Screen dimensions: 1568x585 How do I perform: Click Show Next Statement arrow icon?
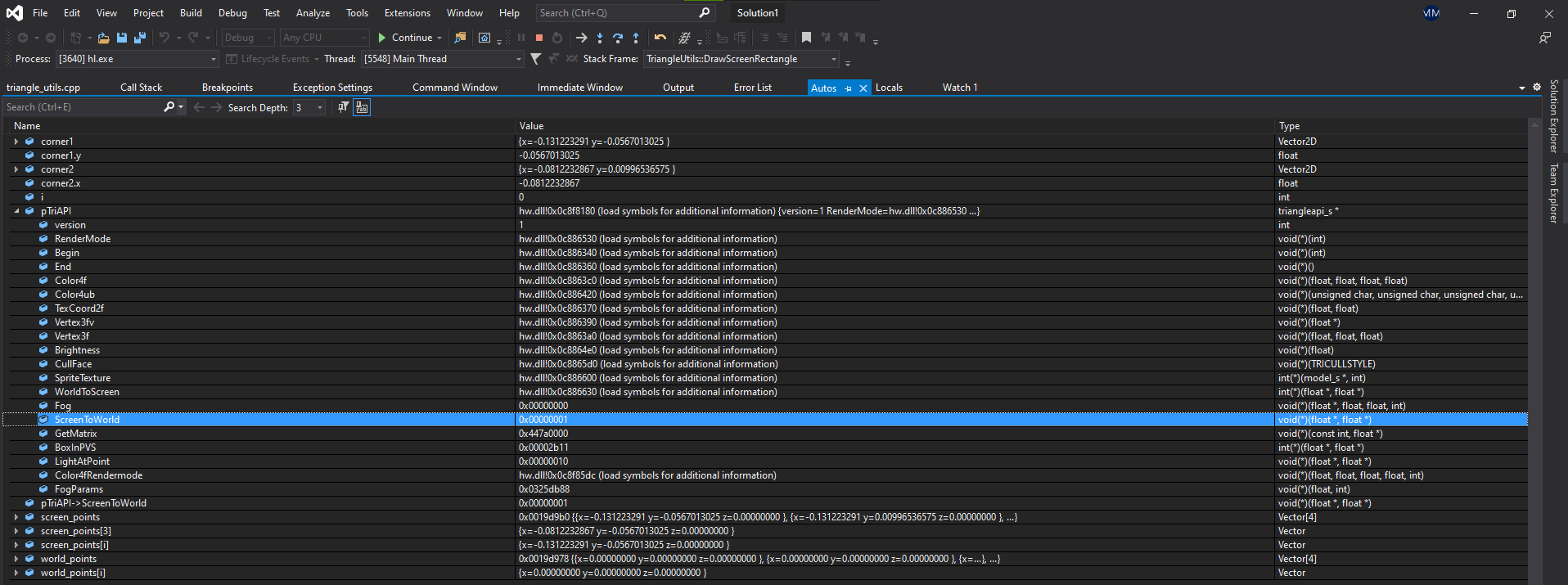[582, 38]
